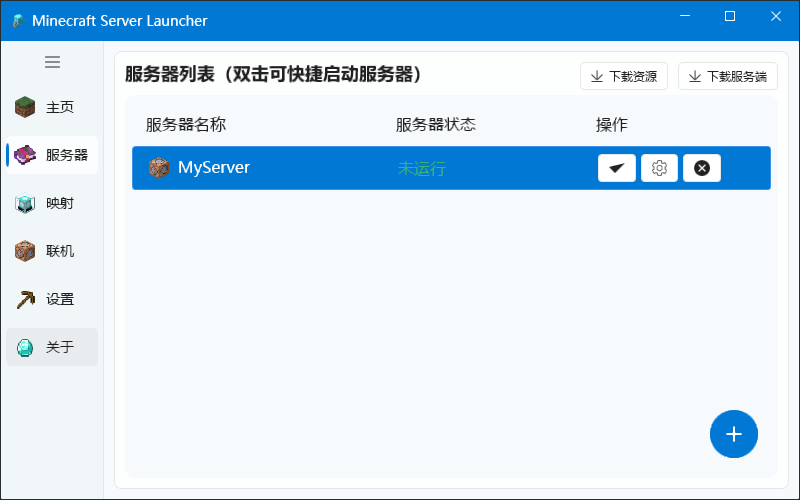Image resolution: width=800 pixels, height=500 pixels.
Task: Maximize the Minecraft Server Launcher window
Action: [x=730, y=17]
